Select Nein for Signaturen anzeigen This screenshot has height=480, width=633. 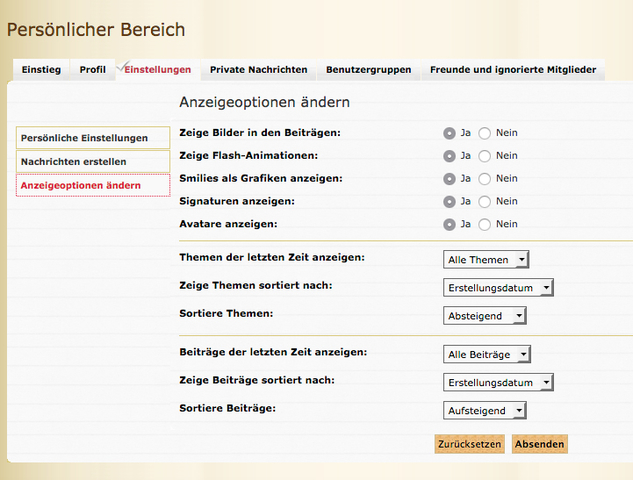point(485,202)
